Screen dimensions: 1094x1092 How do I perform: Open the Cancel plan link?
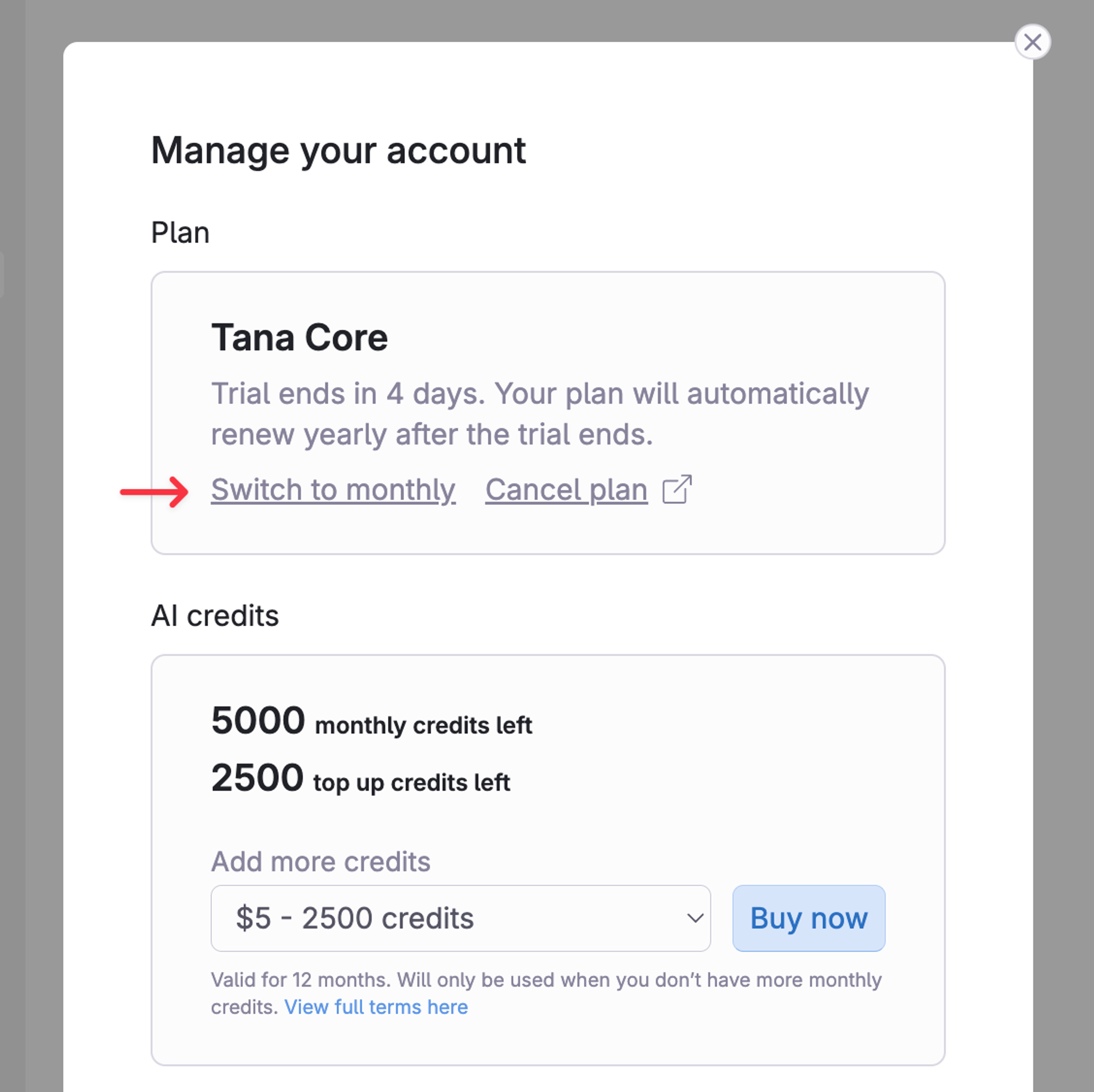click(x=566, y=489)
